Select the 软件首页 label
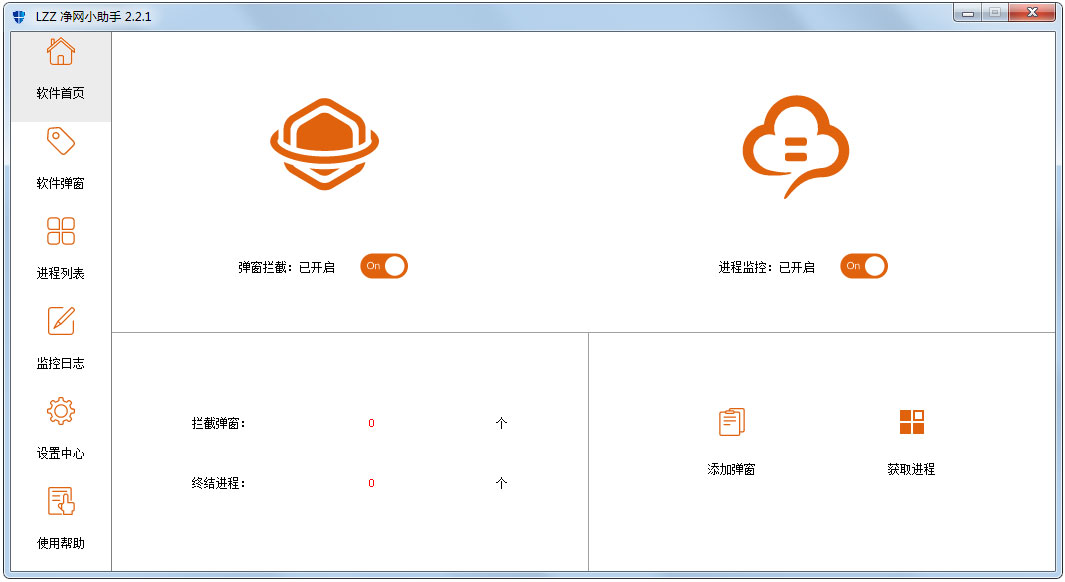 [60, 93]
